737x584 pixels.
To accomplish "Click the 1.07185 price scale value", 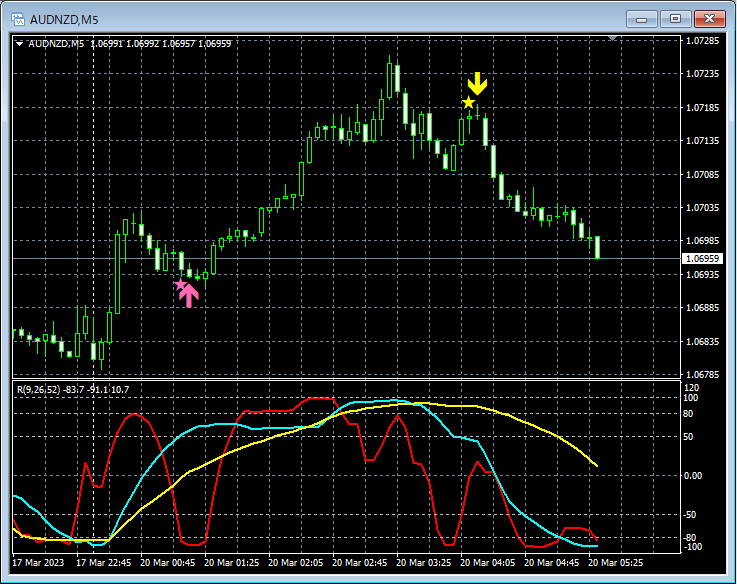I will [702, 108].
